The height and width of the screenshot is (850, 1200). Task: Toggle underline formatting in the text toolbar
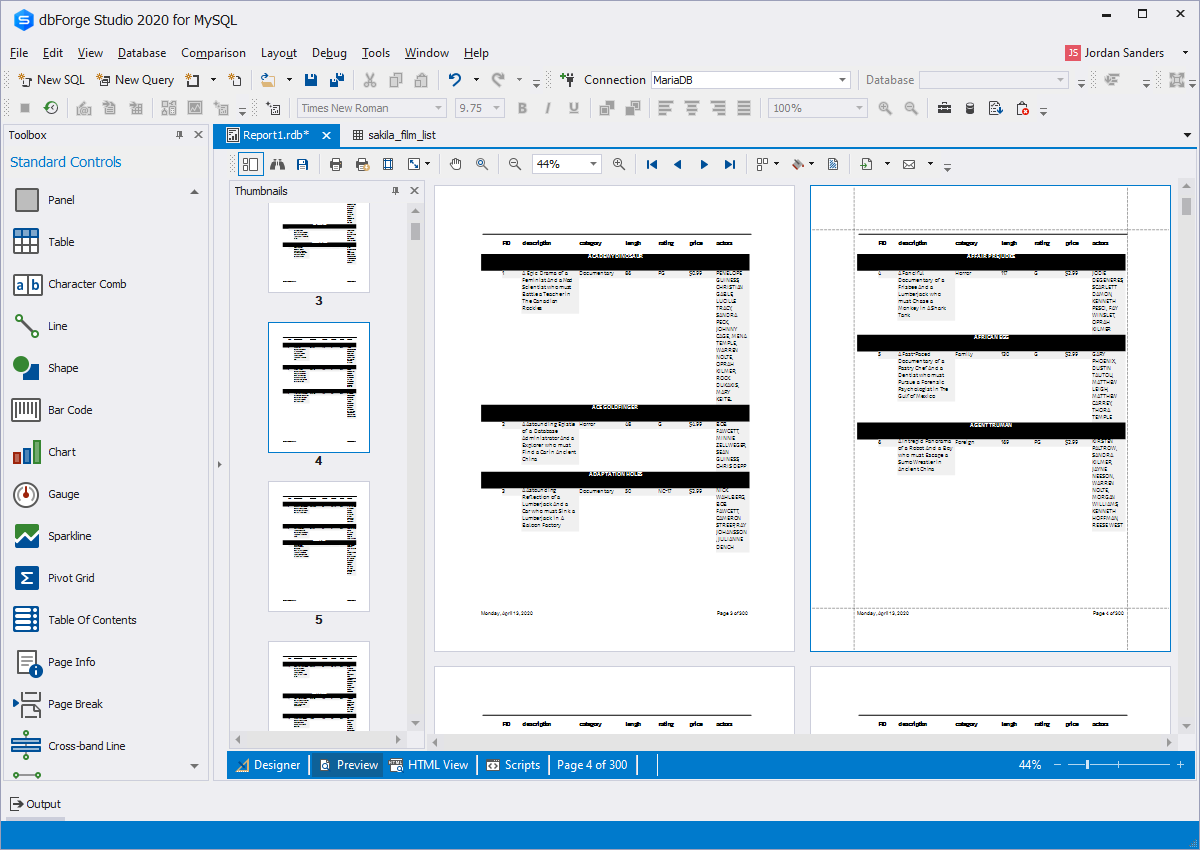tap(572, 108)
